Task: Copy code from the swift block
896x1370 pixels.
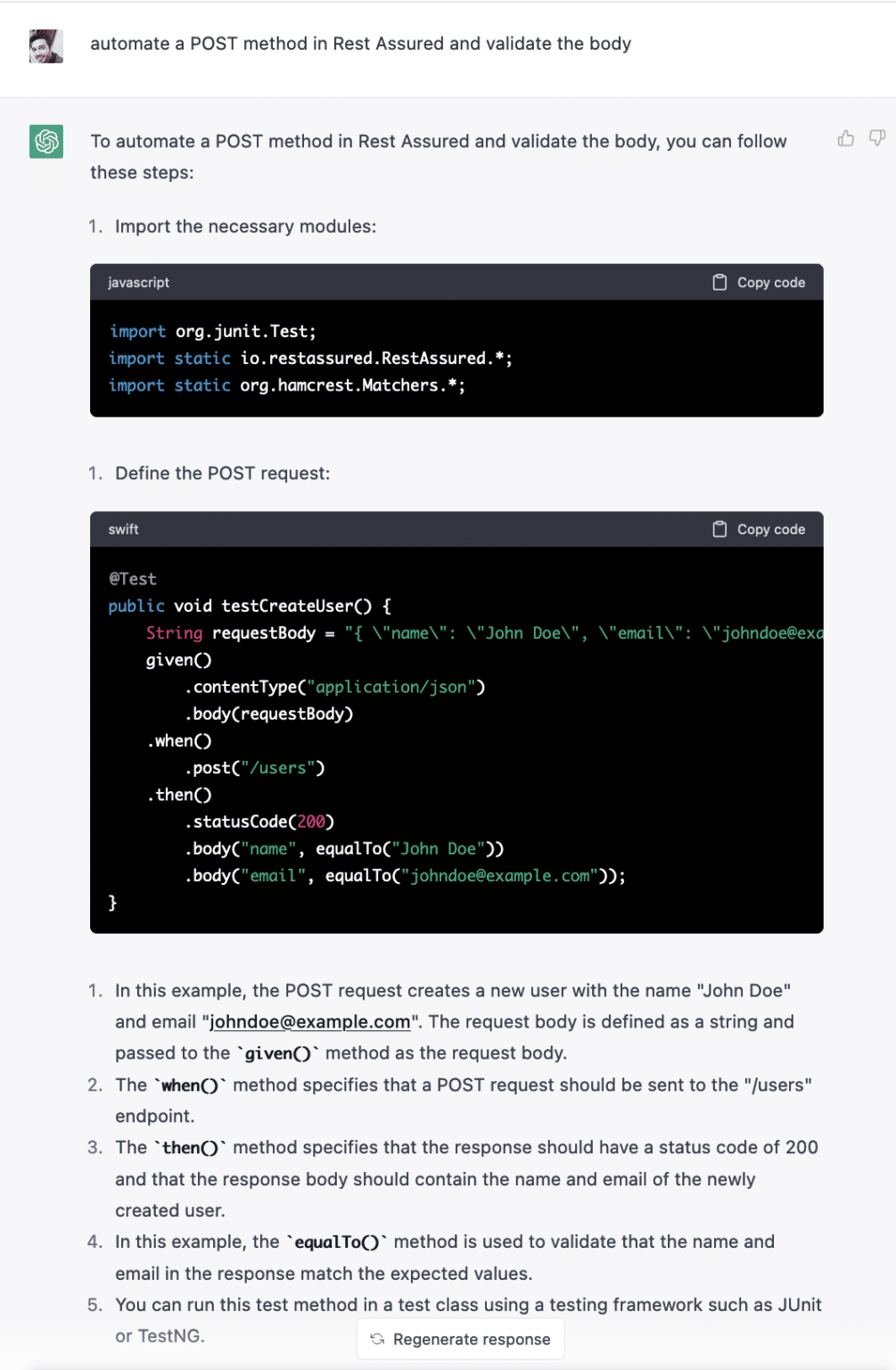Action: pyautogui.click(x=759, y=529)
